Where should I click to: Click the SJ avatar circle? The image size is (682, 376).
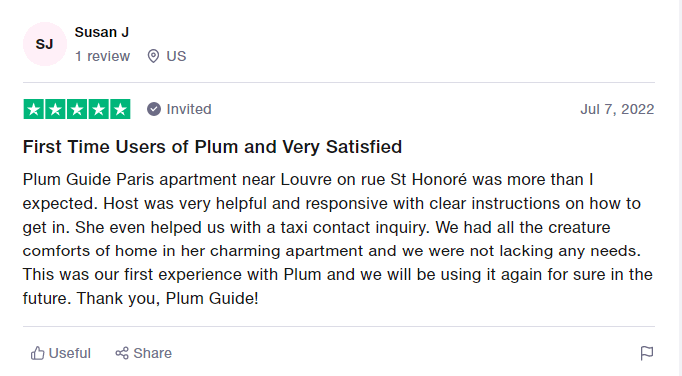tap(45, 44)
